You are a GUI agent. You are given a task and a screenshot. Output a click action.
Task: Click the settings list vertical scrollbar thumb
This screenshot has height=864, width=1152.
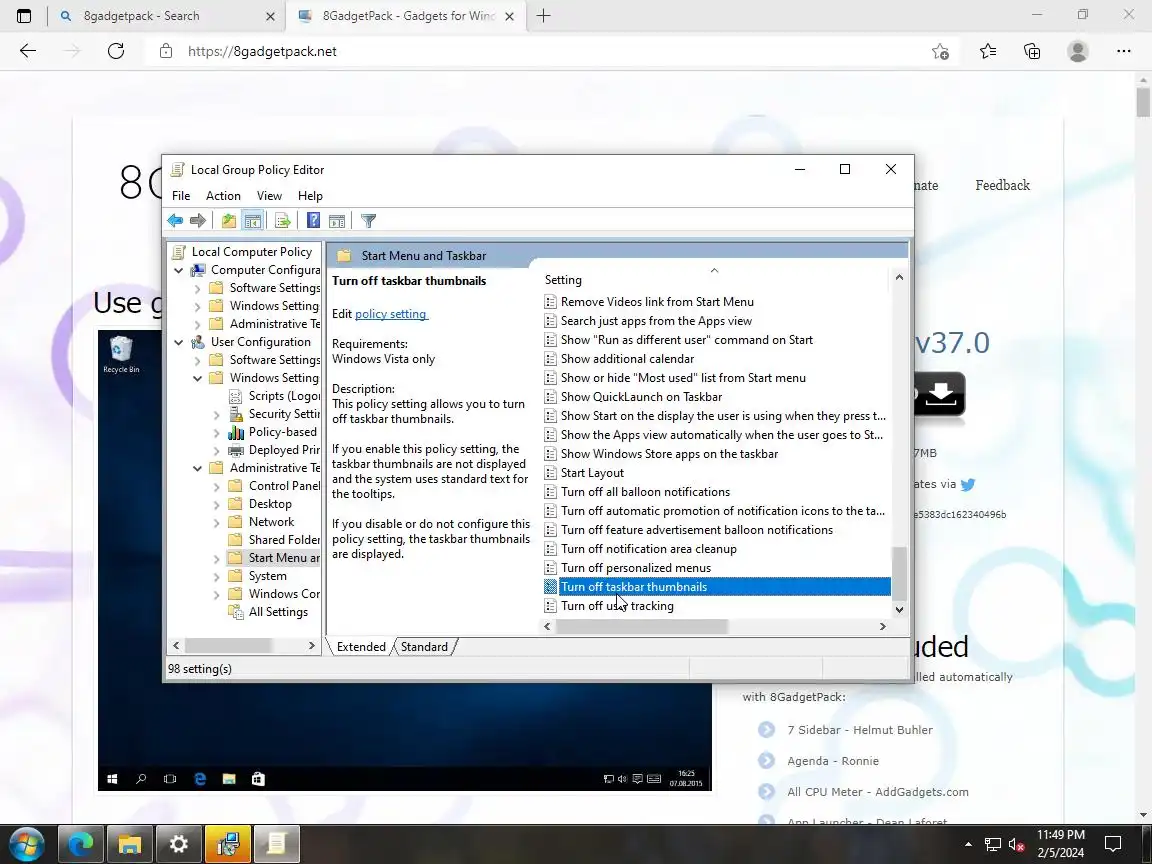[x=899, y=573]
